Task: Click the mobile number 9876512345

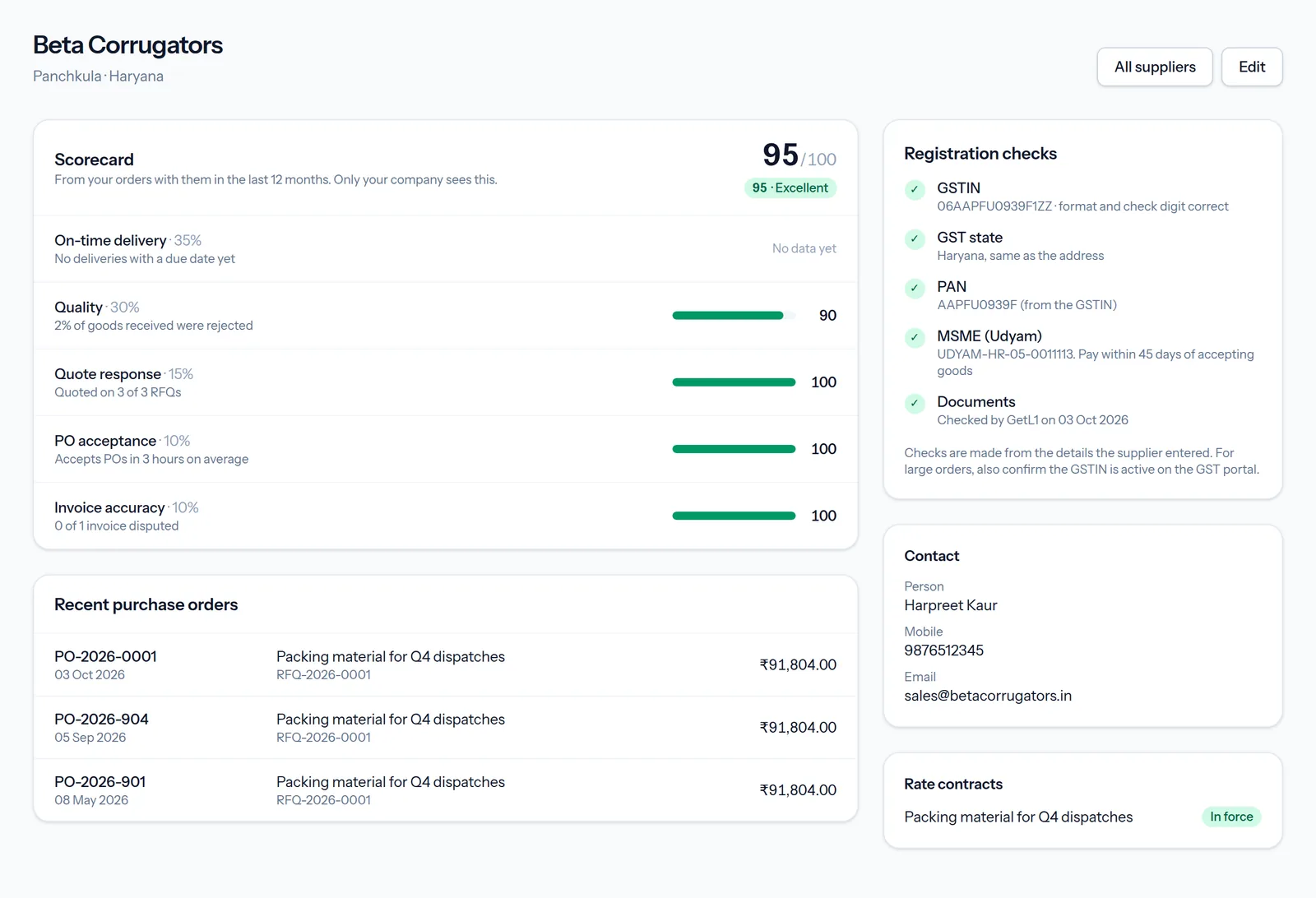Action: (943, 650)
